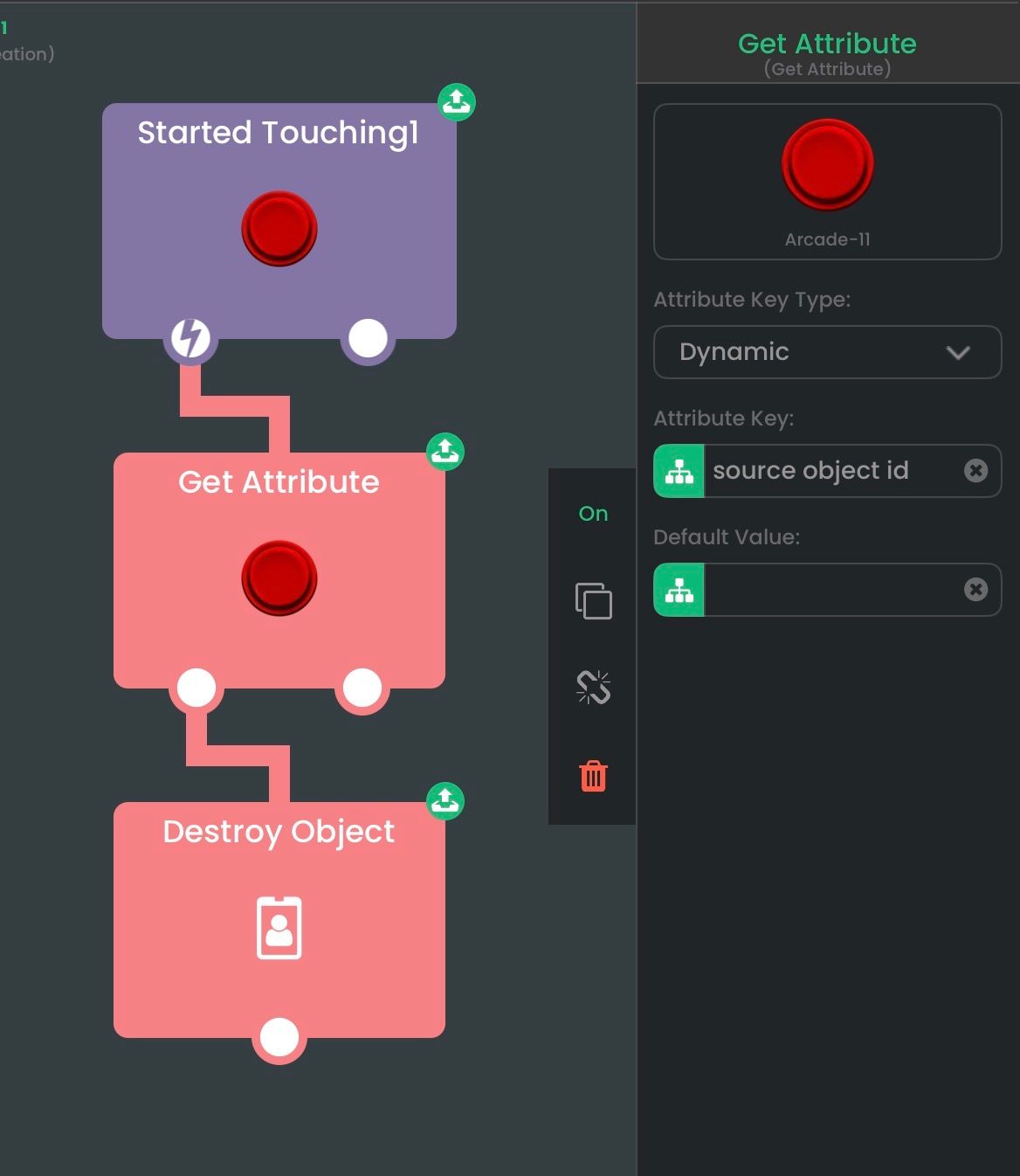Select the Arcade-11 object thumbnail
Viewport: 1020px width, 1176px height.
827,181
